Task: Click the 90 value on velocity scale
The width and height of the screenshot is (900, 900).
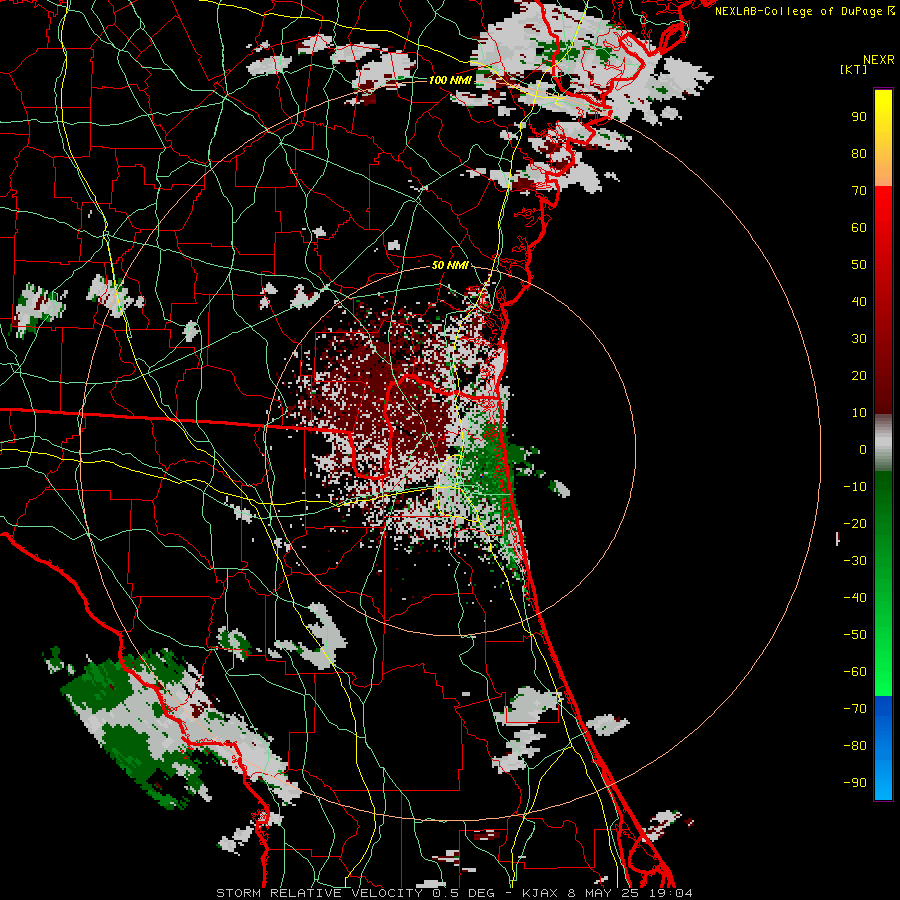Action: pos(859,117)
